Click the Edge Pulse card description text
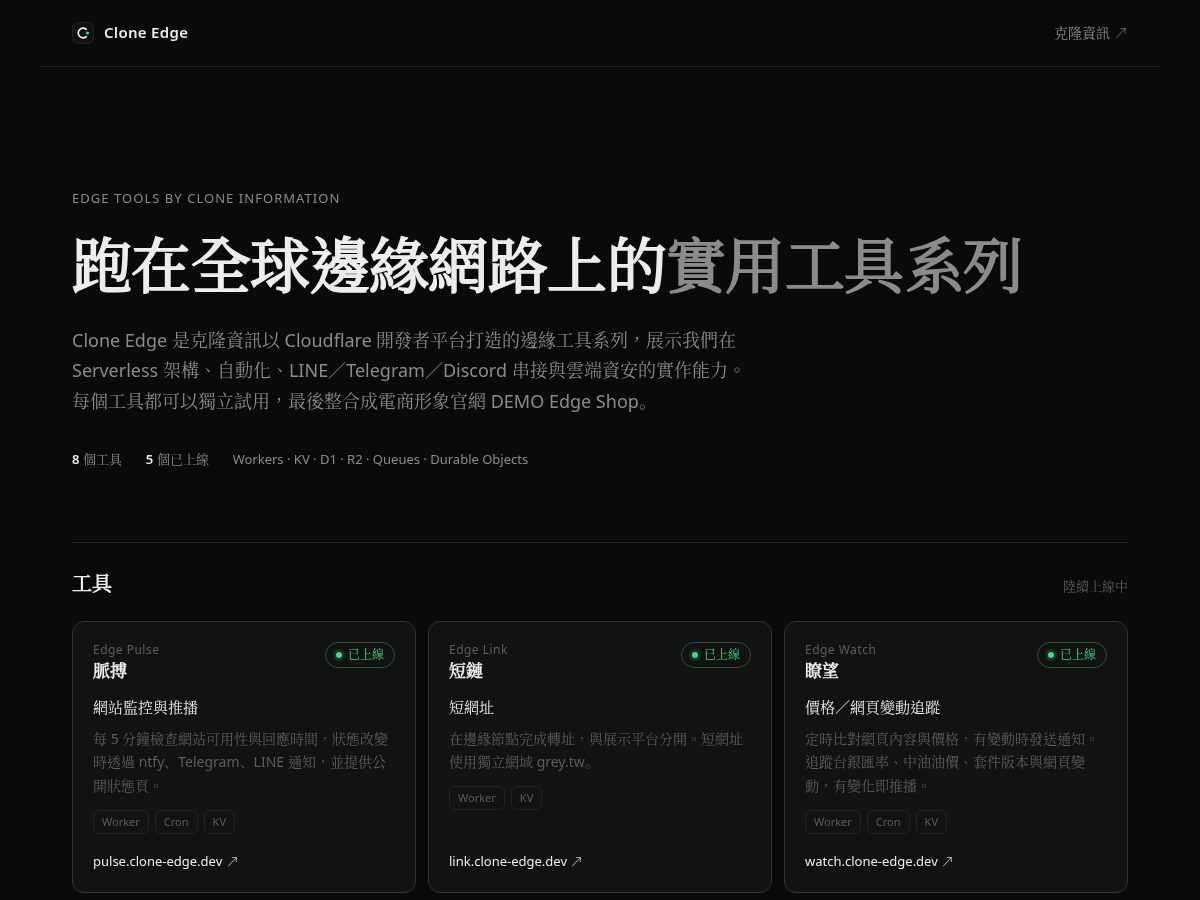 240,762
